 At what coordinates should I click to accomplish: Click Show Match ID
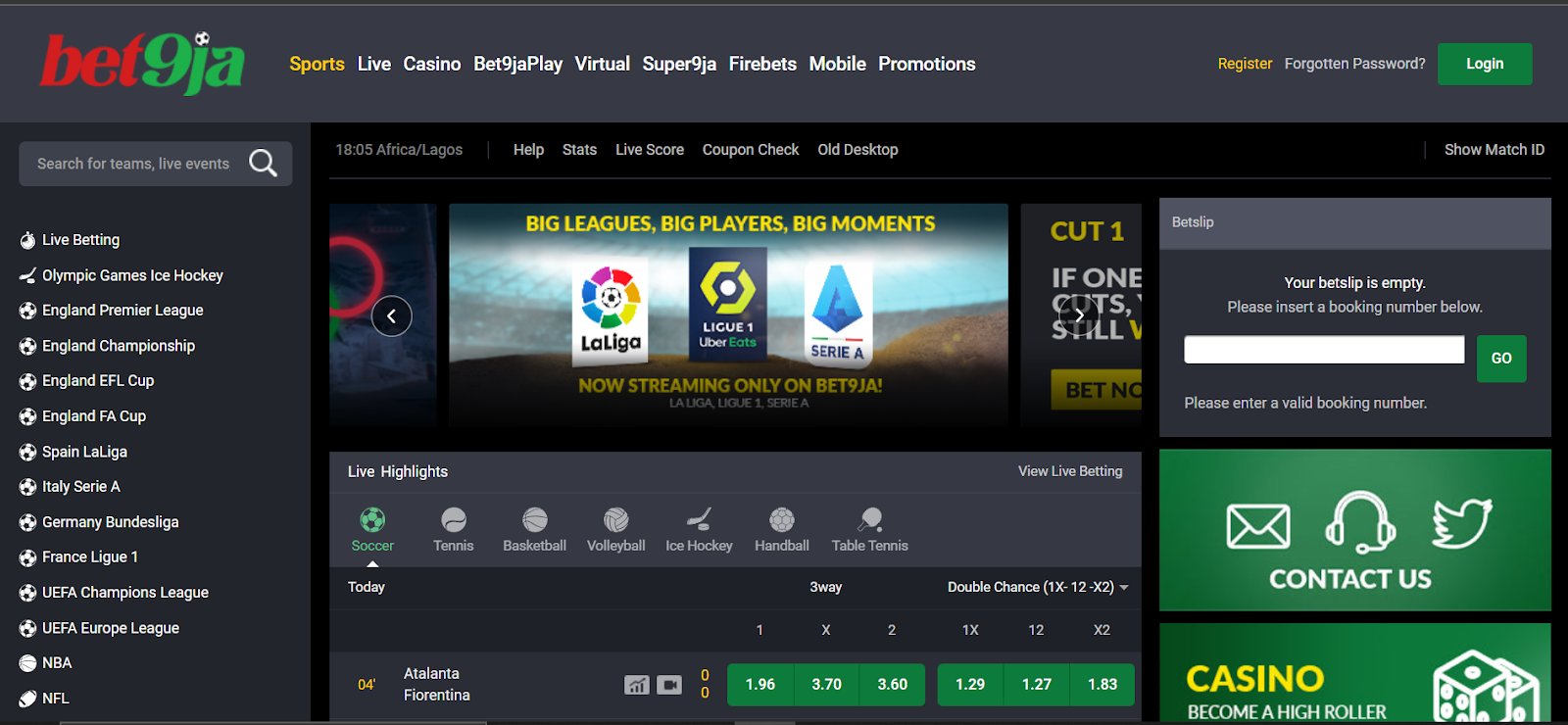[1494, 150]
